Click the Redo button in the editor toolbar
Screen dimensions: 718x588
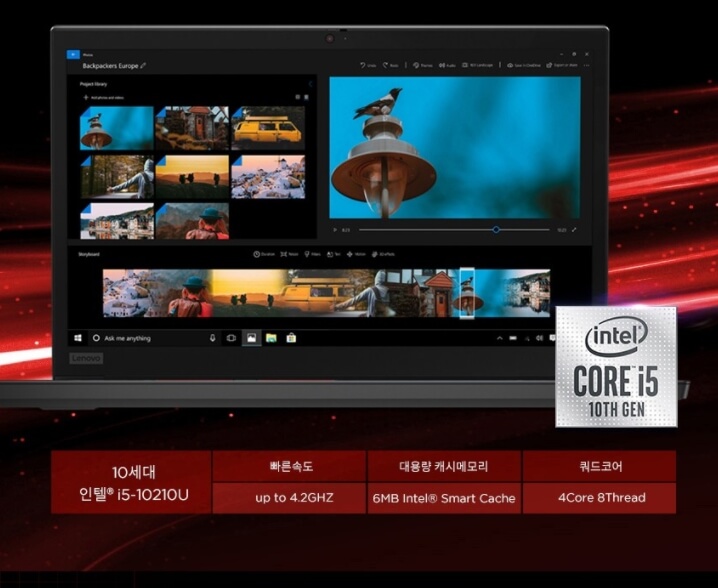pyautogui.click(x=391, y=65)
